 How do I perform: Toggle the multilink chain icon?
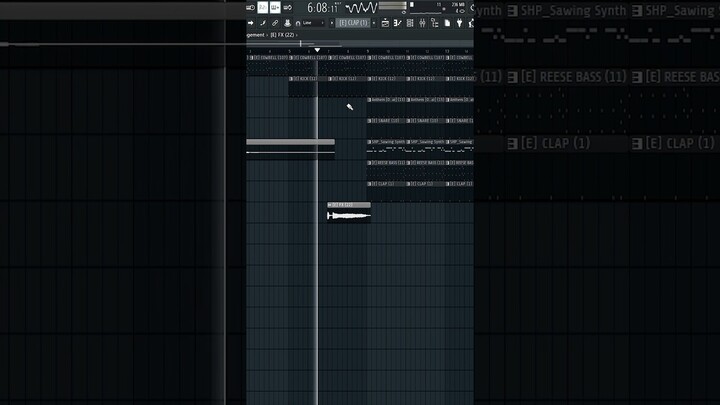click(x=275, y=23)
